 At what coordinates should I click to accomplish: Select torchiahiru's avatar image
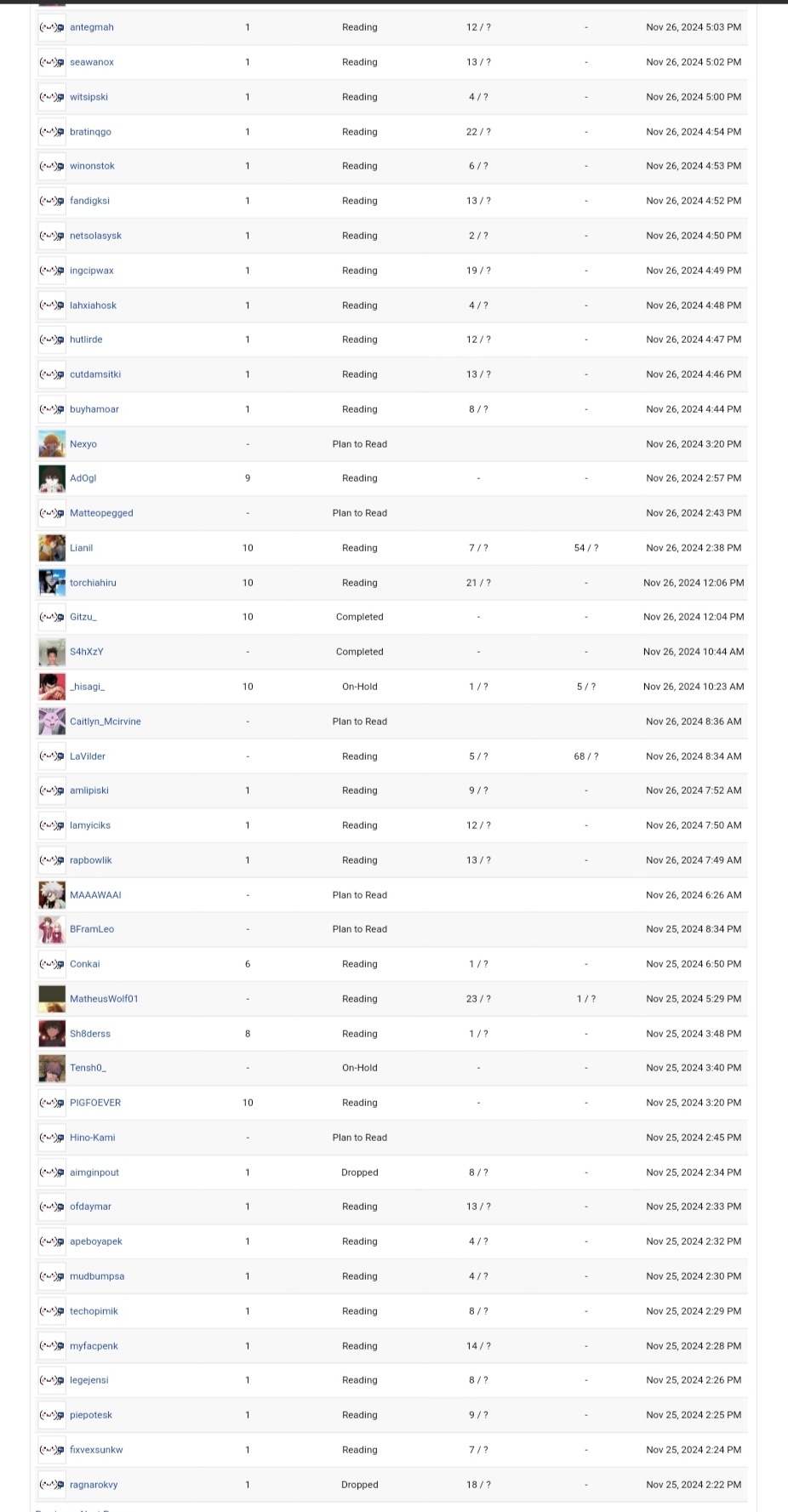tap(52, 583)
